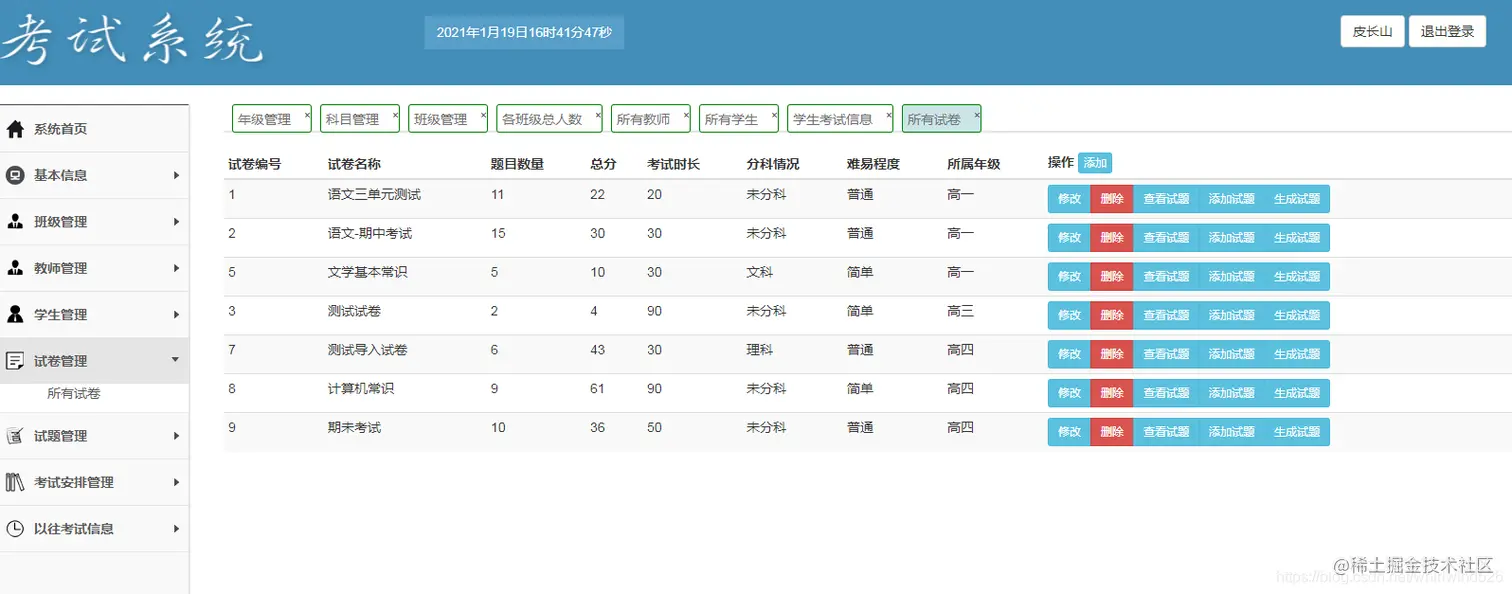
Task: Click 添加试题 for 文学基本常识
Action: (x=1231, y=276)
